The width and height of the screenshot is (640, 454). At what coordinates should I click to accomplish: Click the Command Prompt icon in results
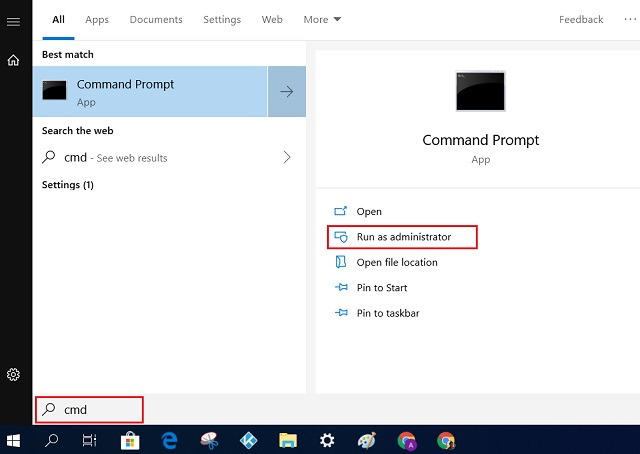54,90
